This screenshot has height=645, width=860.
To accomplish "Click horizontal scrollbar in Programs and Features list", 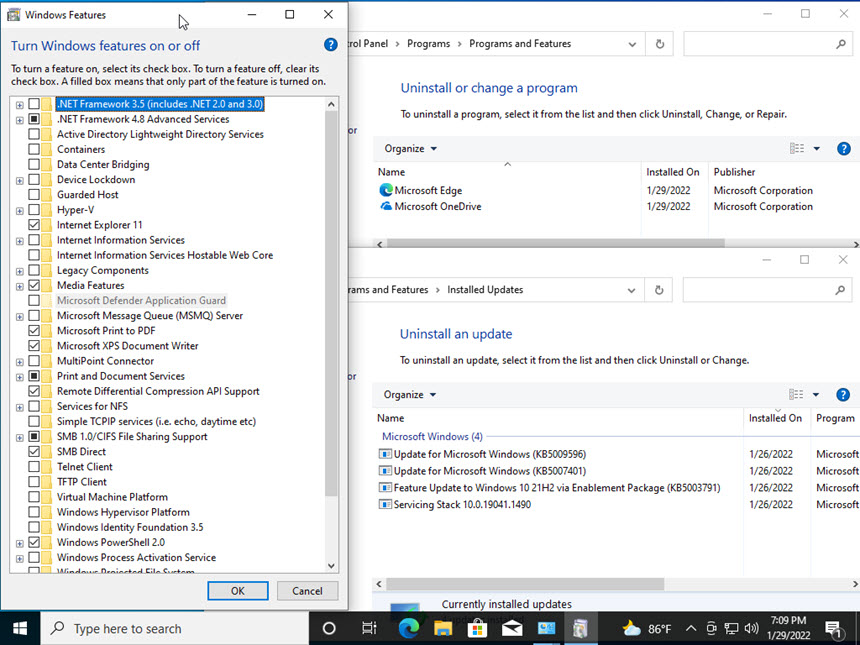I will [556, 244].
